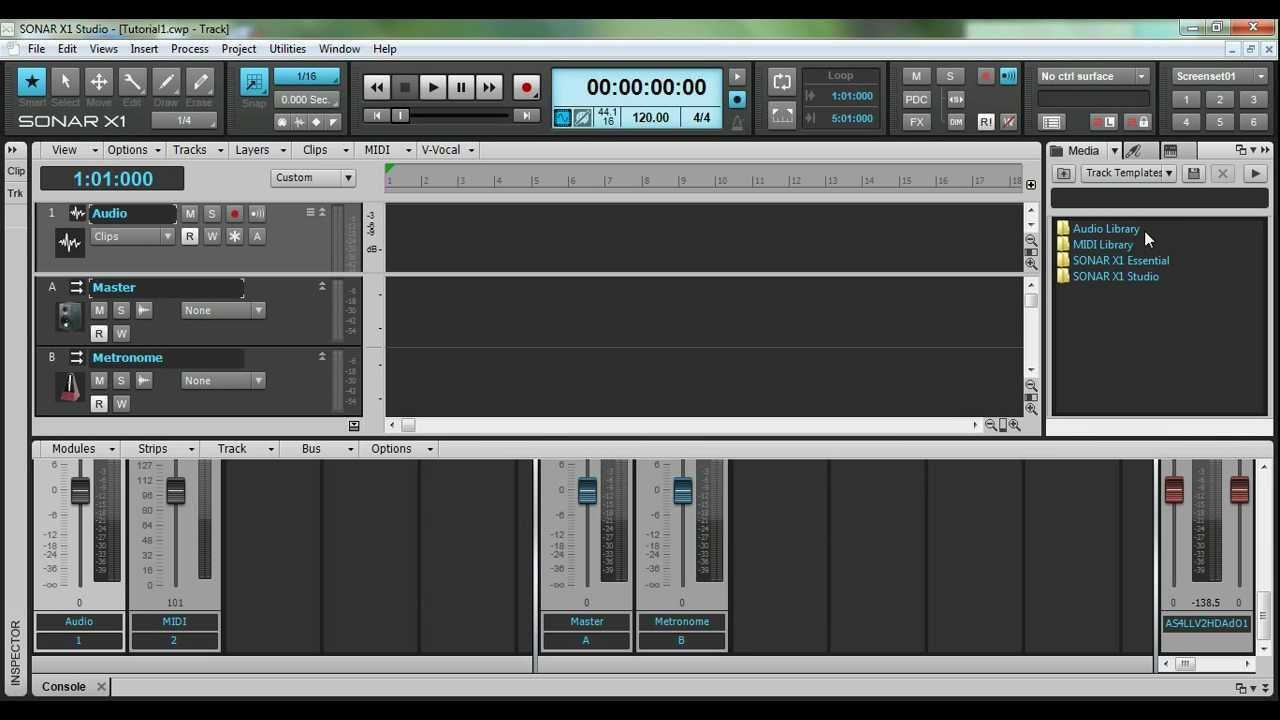Select the Draw tool
The height and width of the screenshot is (720, 1280).
click(x=166, y=82)
